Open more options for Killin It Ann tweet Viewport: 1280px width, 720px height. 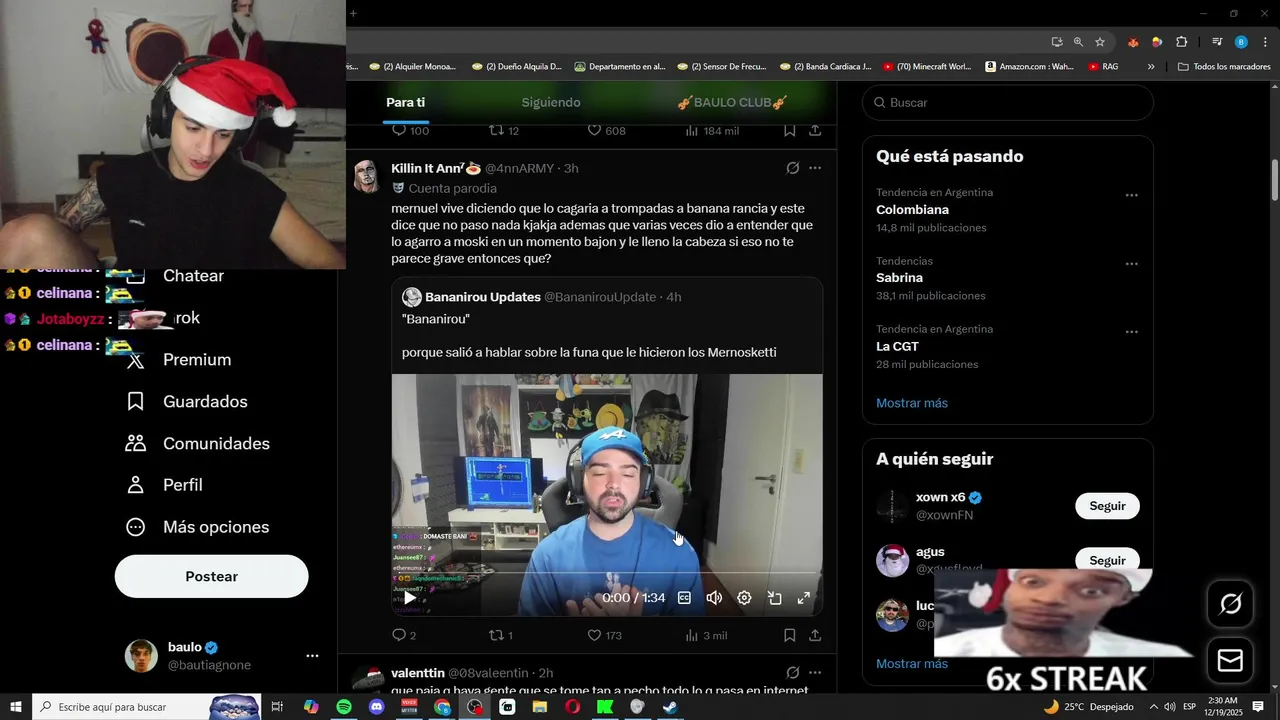(x=815, y=168)
